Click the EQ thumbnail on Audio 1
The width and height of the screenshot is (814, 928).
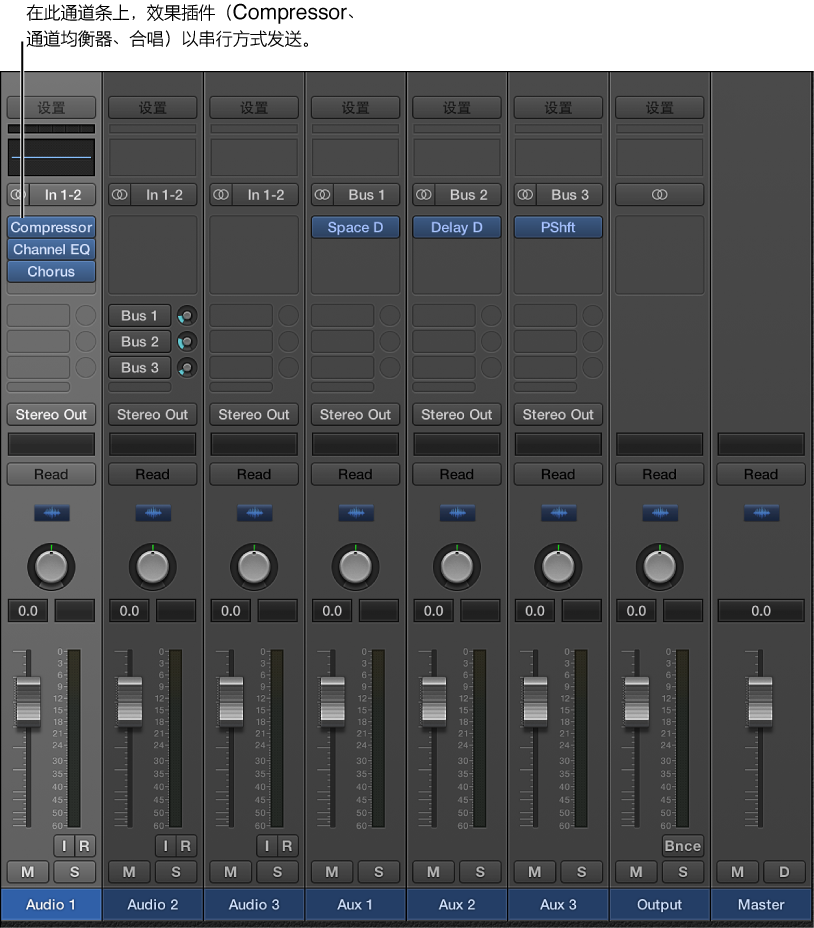coord(51,157)
